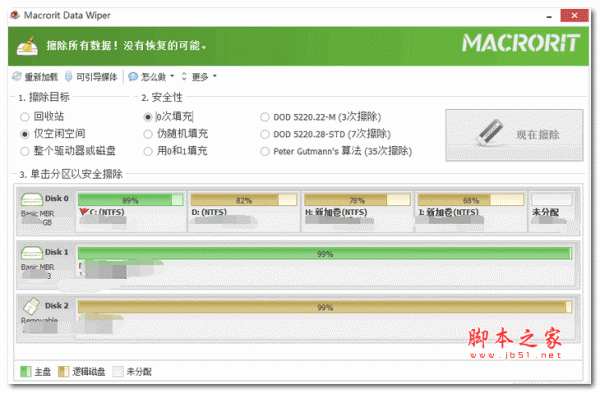
Task: Click the red flag icon on C: partition
Action: [x=84, y=212]
